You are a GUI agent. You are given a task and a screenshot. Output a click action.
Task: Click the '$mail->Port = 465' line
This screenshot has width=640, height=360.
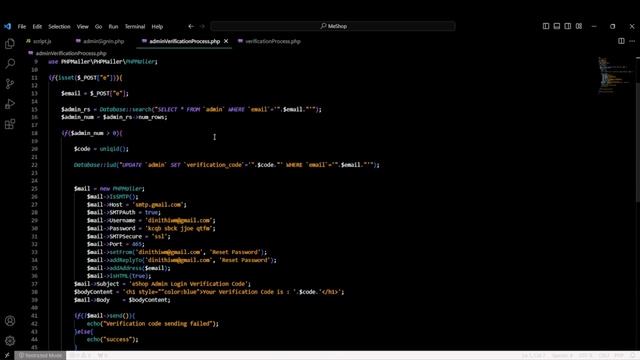click(x=116, y=244)
